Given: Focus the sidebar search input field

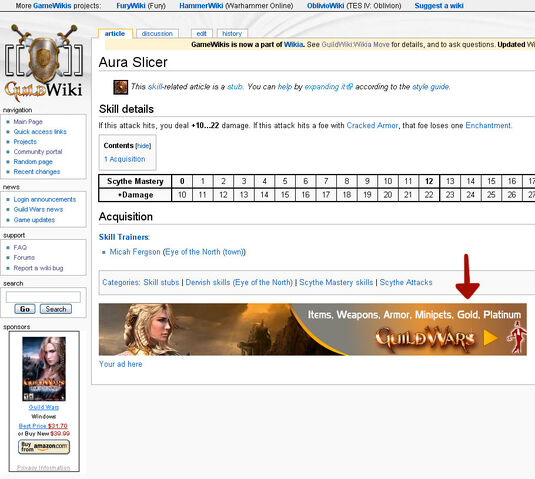Looking at the screenshot, I should 43,297.
